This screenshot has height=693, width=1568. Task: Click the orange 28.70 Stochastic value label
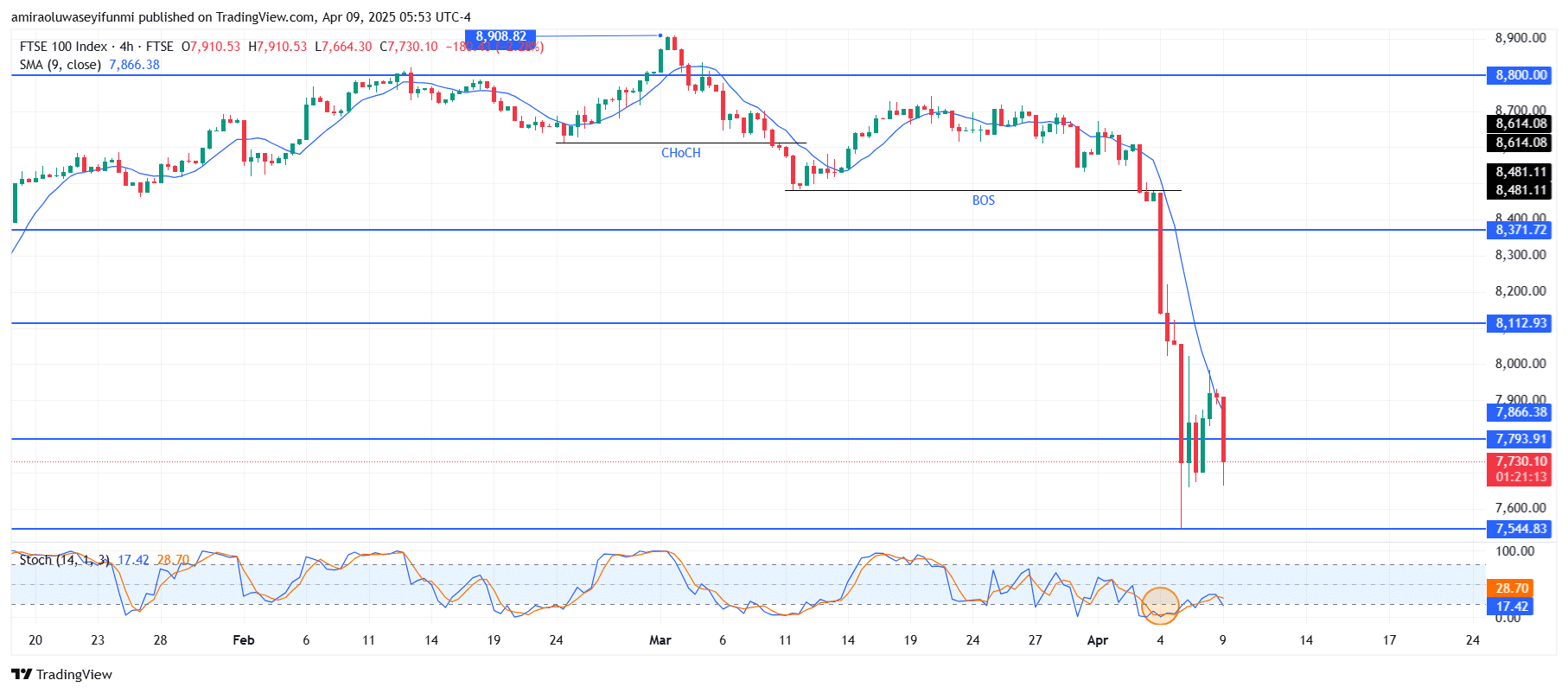coord(1512,588)
